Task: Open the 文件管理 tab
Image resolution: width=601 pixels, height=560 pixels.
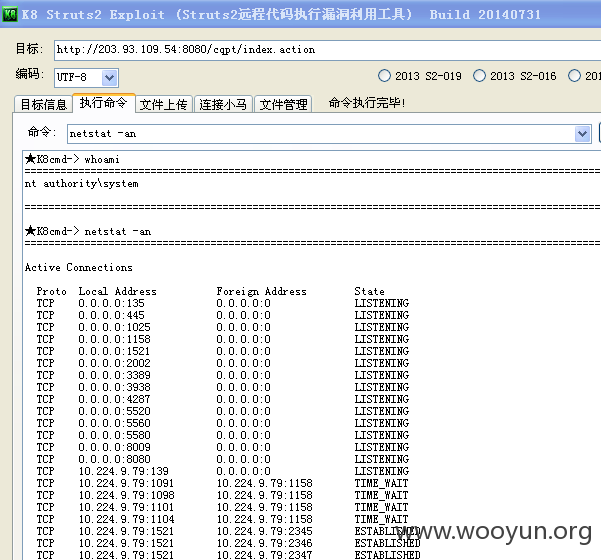Action: click(x=283, y=104)
